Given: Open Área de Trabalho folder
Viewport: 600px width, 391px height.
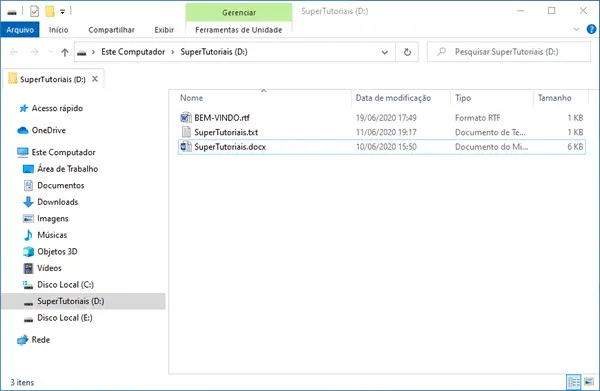Looking at the screenshot, I should [x=67, y=169].
